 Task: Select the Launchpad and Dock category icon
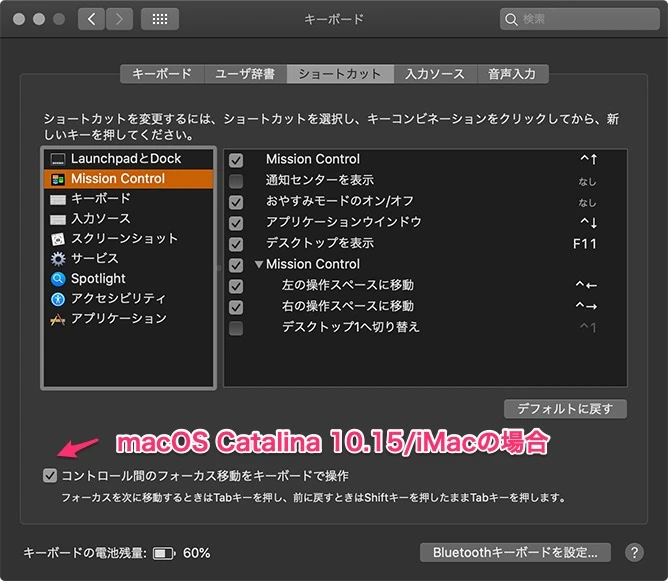(57, 159)
